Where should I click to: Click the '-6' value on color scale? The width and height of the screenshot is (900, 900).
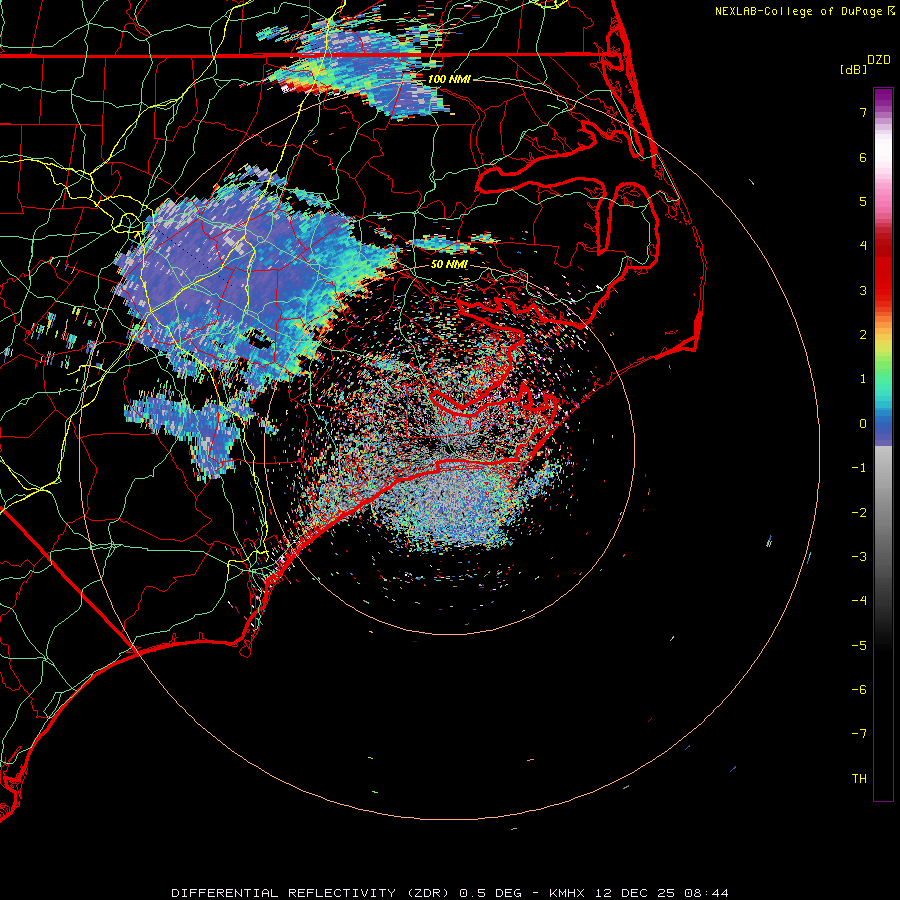[x=859, y=690]
